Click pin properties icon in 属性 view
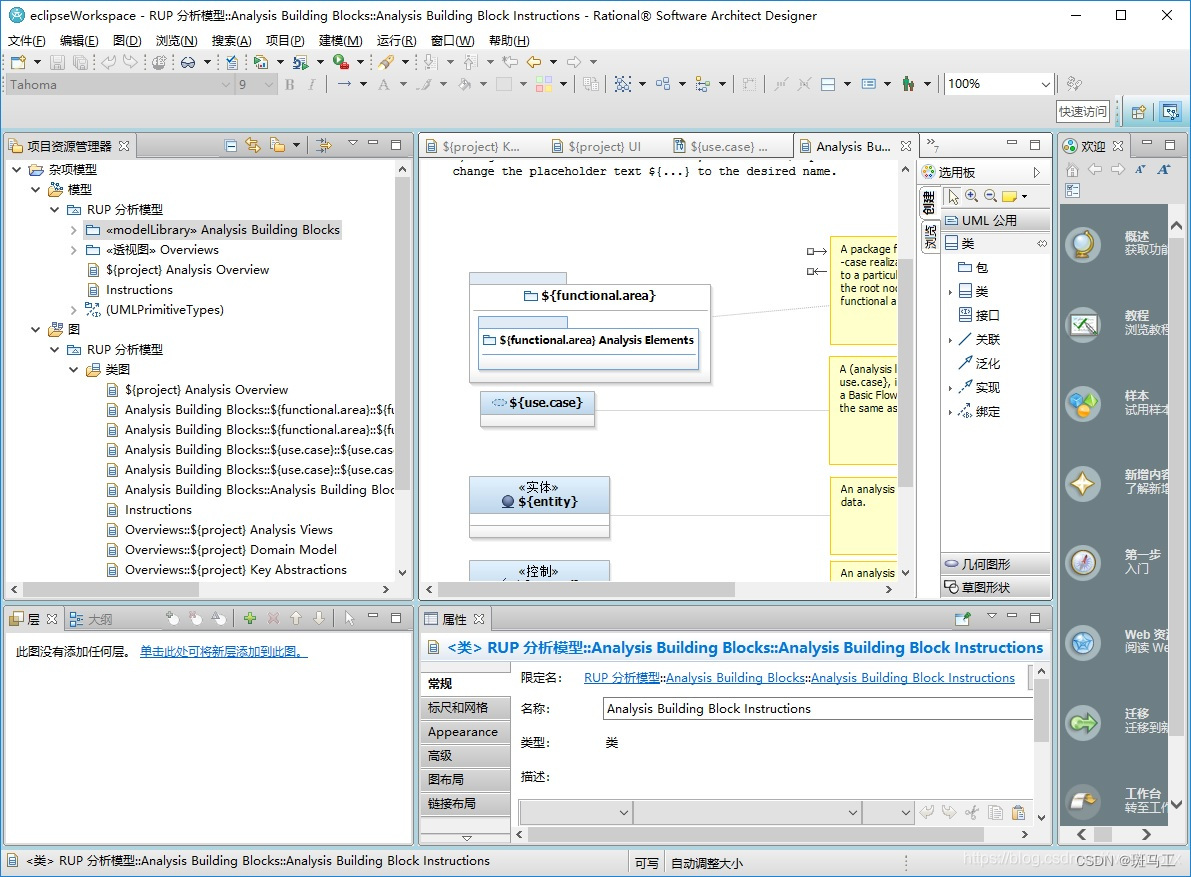Screen dimensions: 1191x877 (x=963, y=619)
